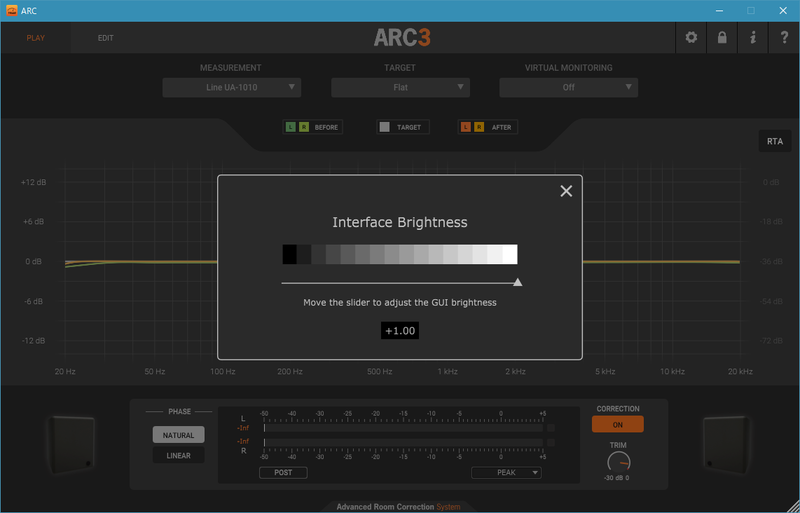Viewport: 800px width, 513px height.
Task: Click the R channel -Inf peak readout
Action: (243, 441)
